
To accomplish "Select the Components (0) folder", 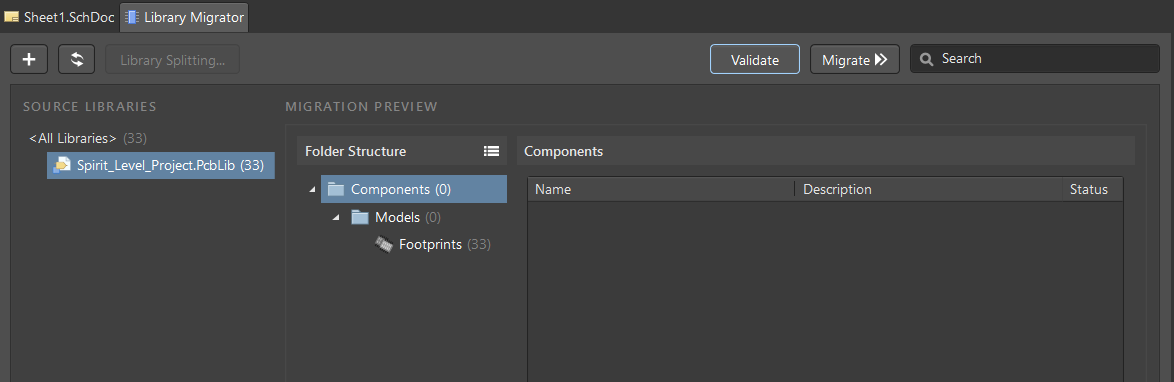I will tap(414, 190).
